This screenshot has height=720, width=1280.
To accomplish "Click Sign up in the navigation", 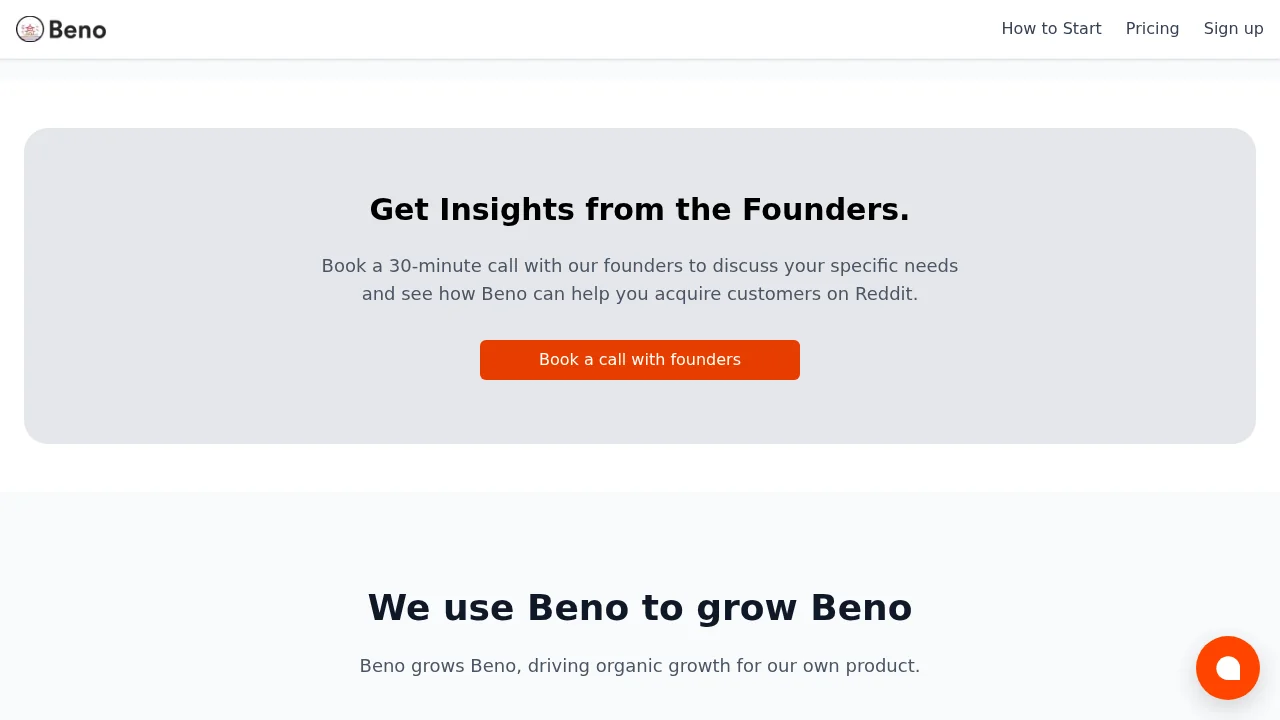I will point(1233,28).
